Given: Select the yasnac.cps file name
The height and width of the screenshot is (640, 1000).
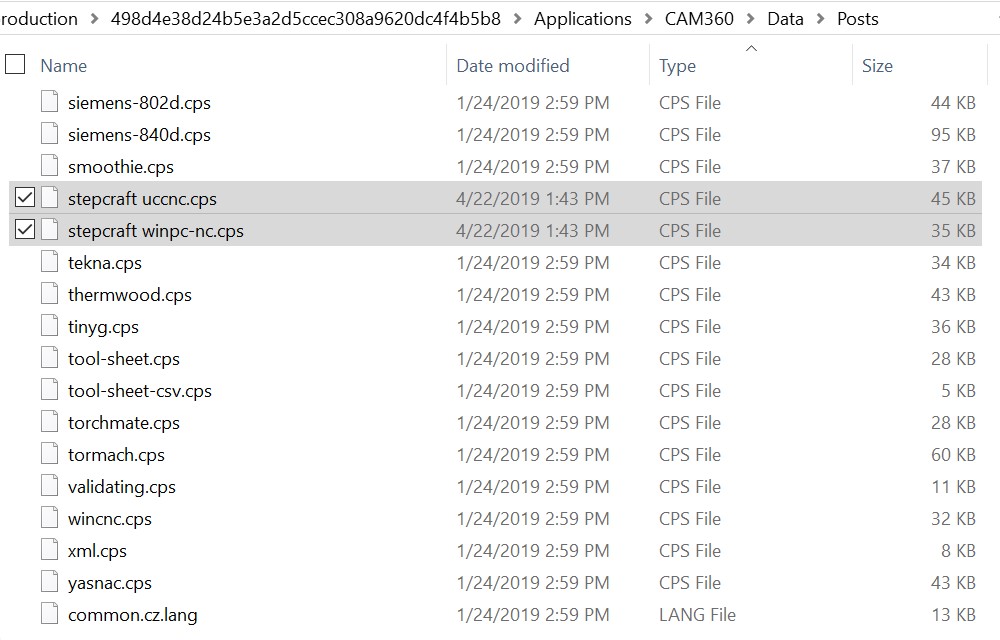Looking at the screenshot, I should pyautogui.click(x=110, y=583).
